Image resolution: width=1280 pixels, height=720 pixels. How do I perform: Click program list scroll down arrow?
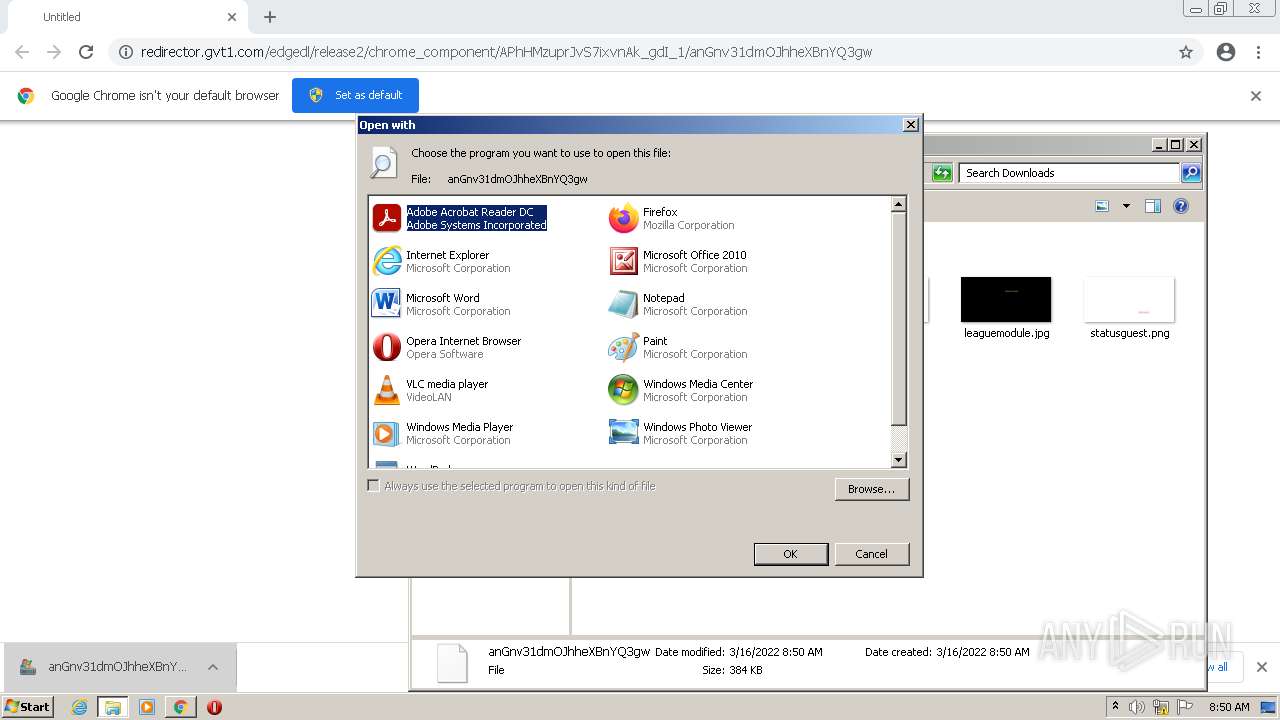click(898, 460)
